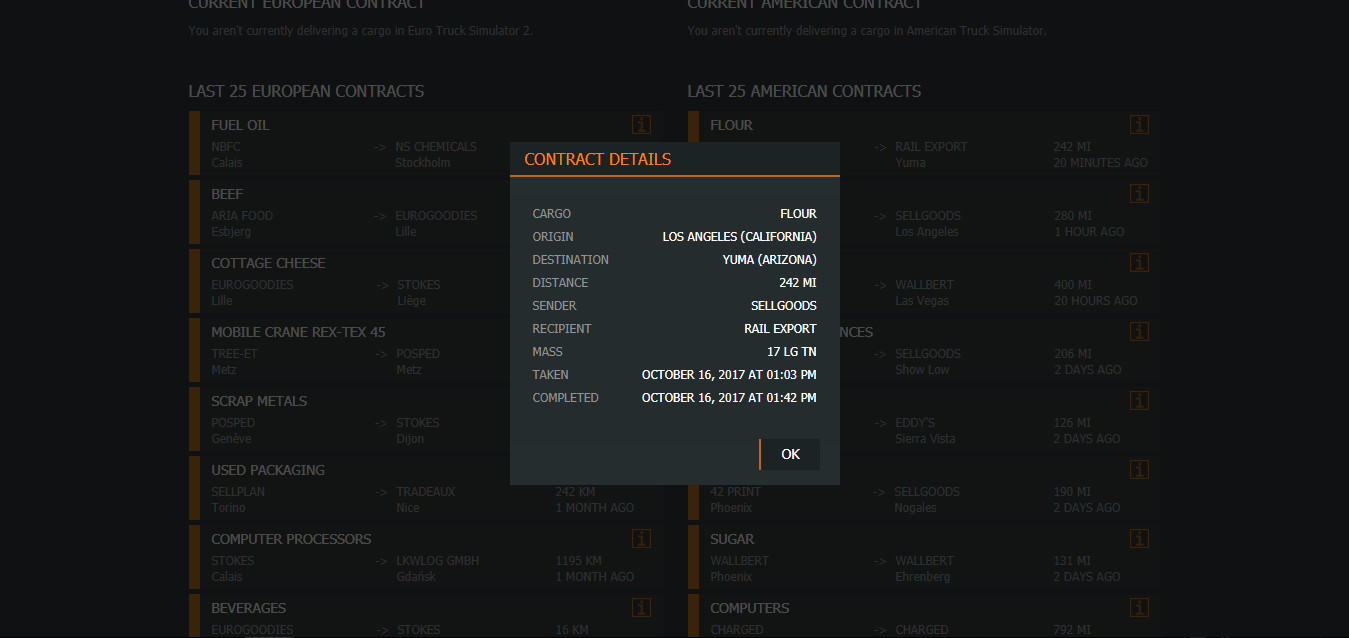The image size is (1349, 638).
Task: View info icon for Sierra Vista 126 MI contract
Action: [1139, 401]
